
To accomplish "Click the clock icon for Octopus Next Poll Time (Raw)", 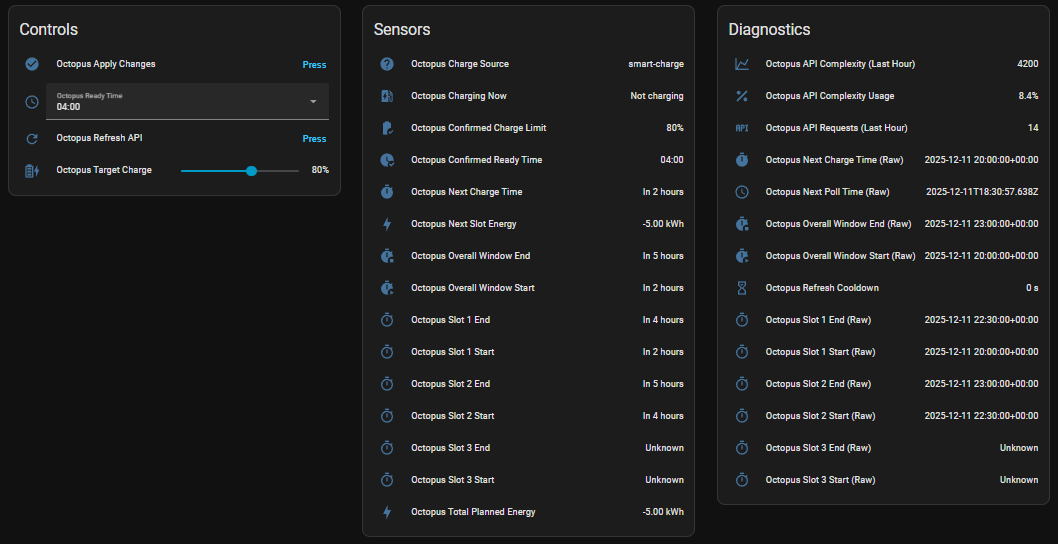I will (x=742, y=192).
